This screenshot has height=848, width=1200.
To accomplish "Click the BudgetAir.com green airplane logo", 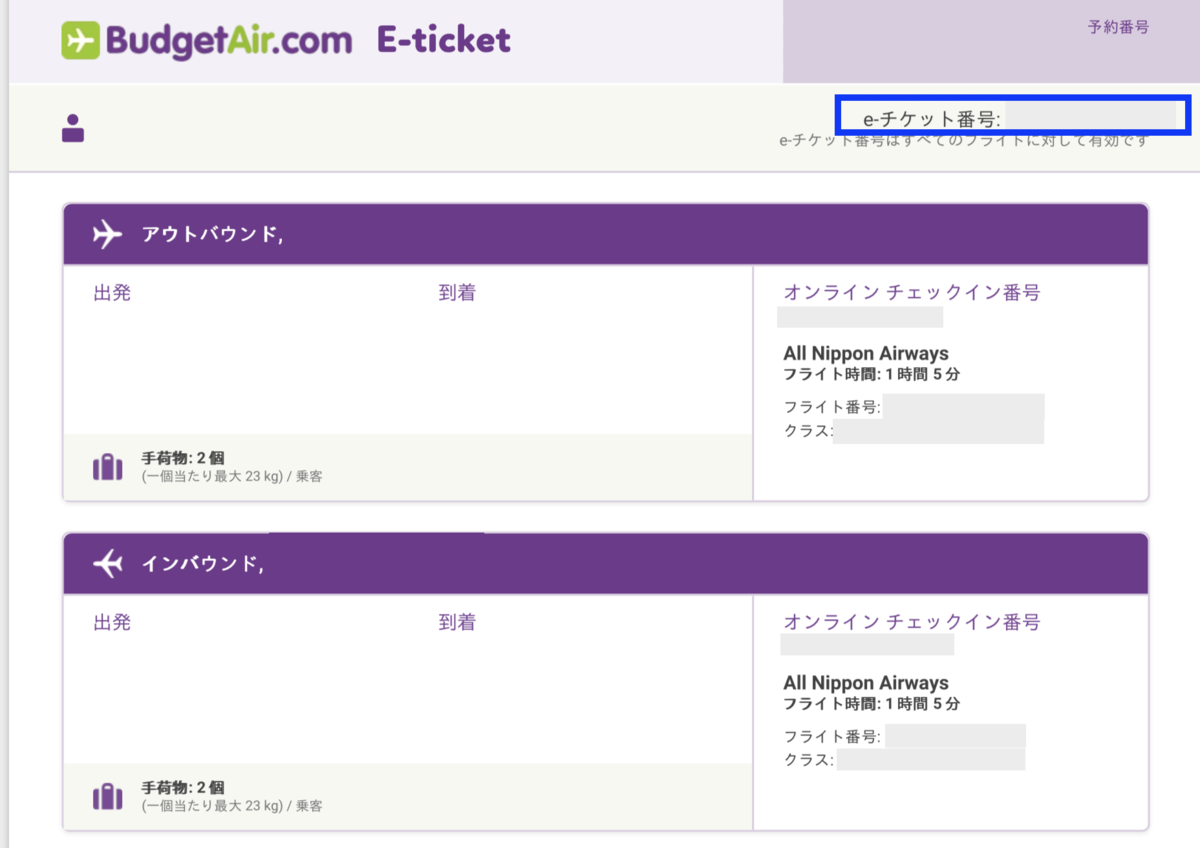I will coord(80,40).
